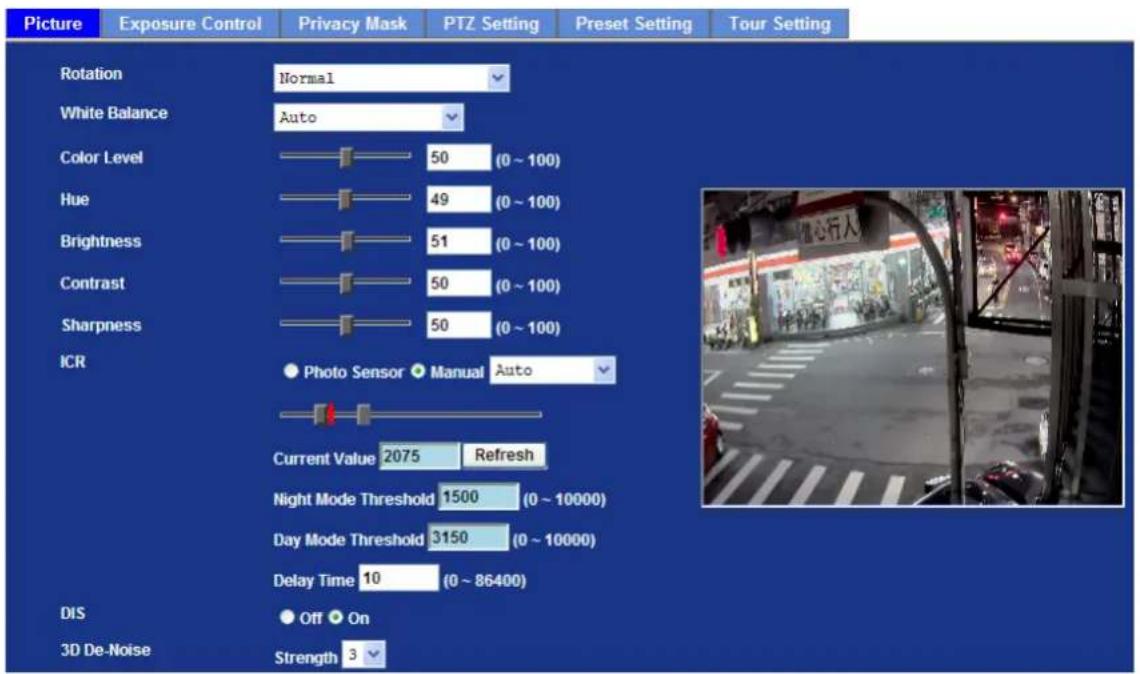Click the (0 ~ 86400) range text

coord(485,580)
